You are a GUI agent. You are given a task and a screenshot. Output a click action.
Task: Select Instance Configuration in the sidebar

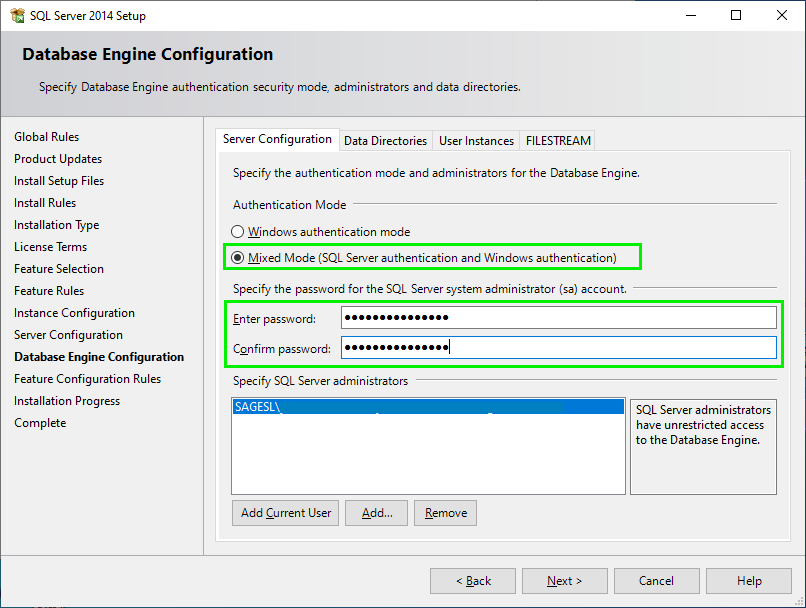tap(74, 312)
